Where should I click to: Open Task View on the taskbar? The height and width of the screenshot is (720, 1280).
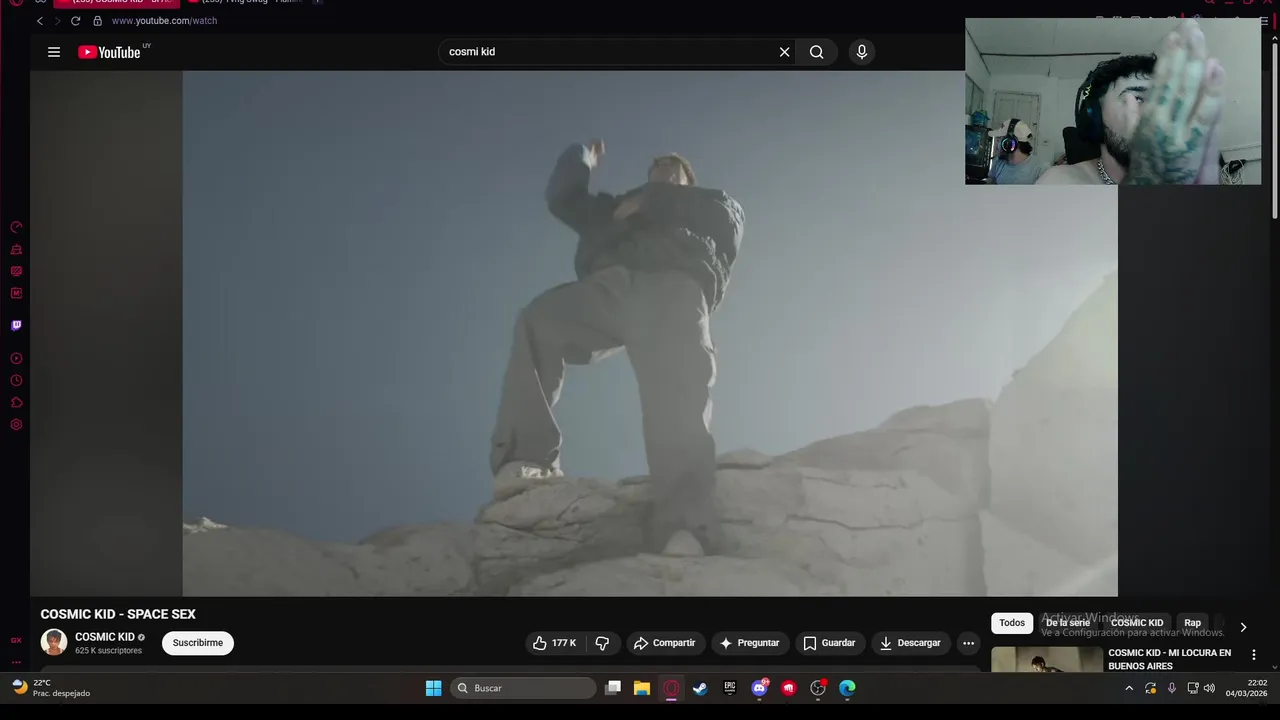613,688
